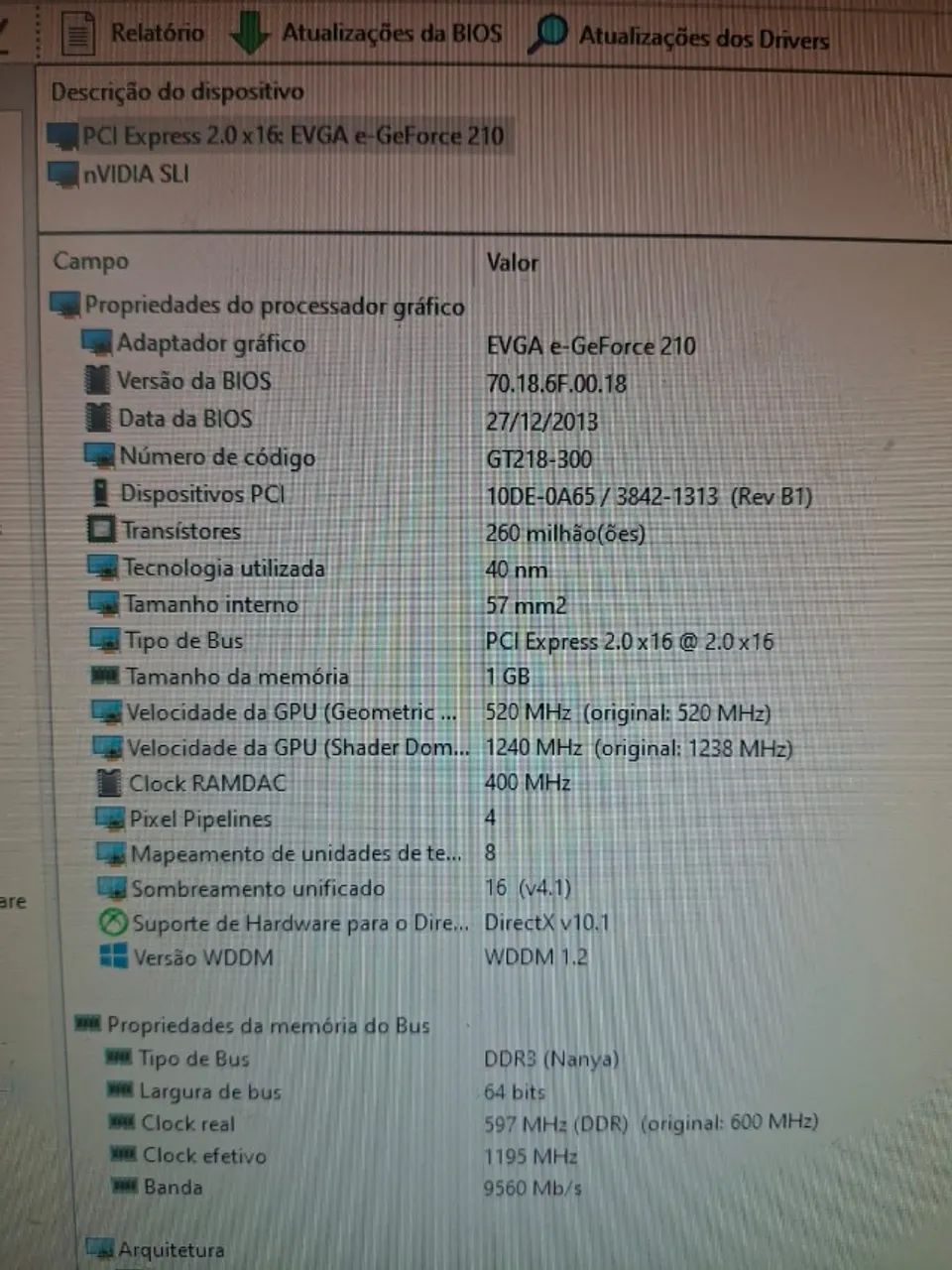Click the Banda memory icon
Viewport: 952px width, 1270px height.
(x=124, y=1186)
